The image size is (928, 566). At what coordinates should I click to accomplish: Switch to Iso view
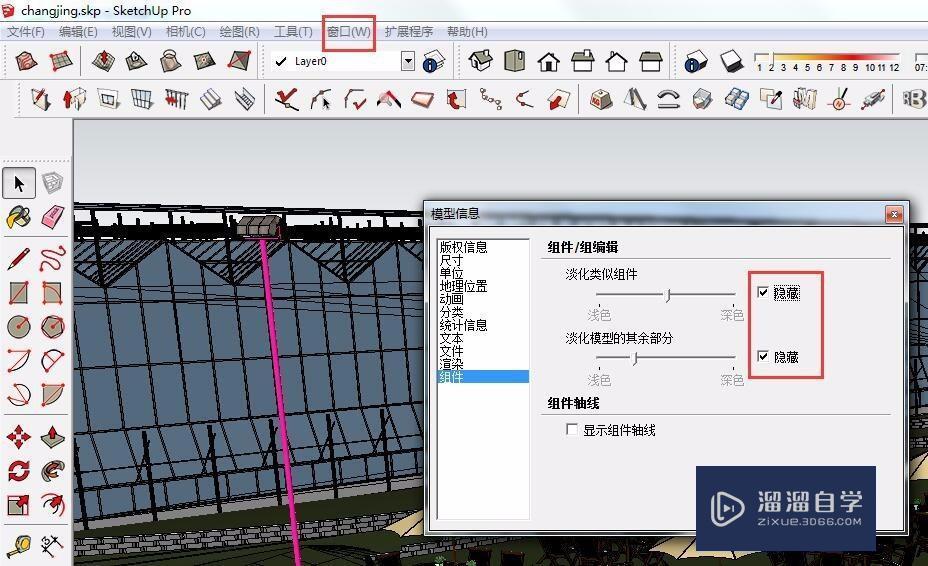tap(481, 61)
